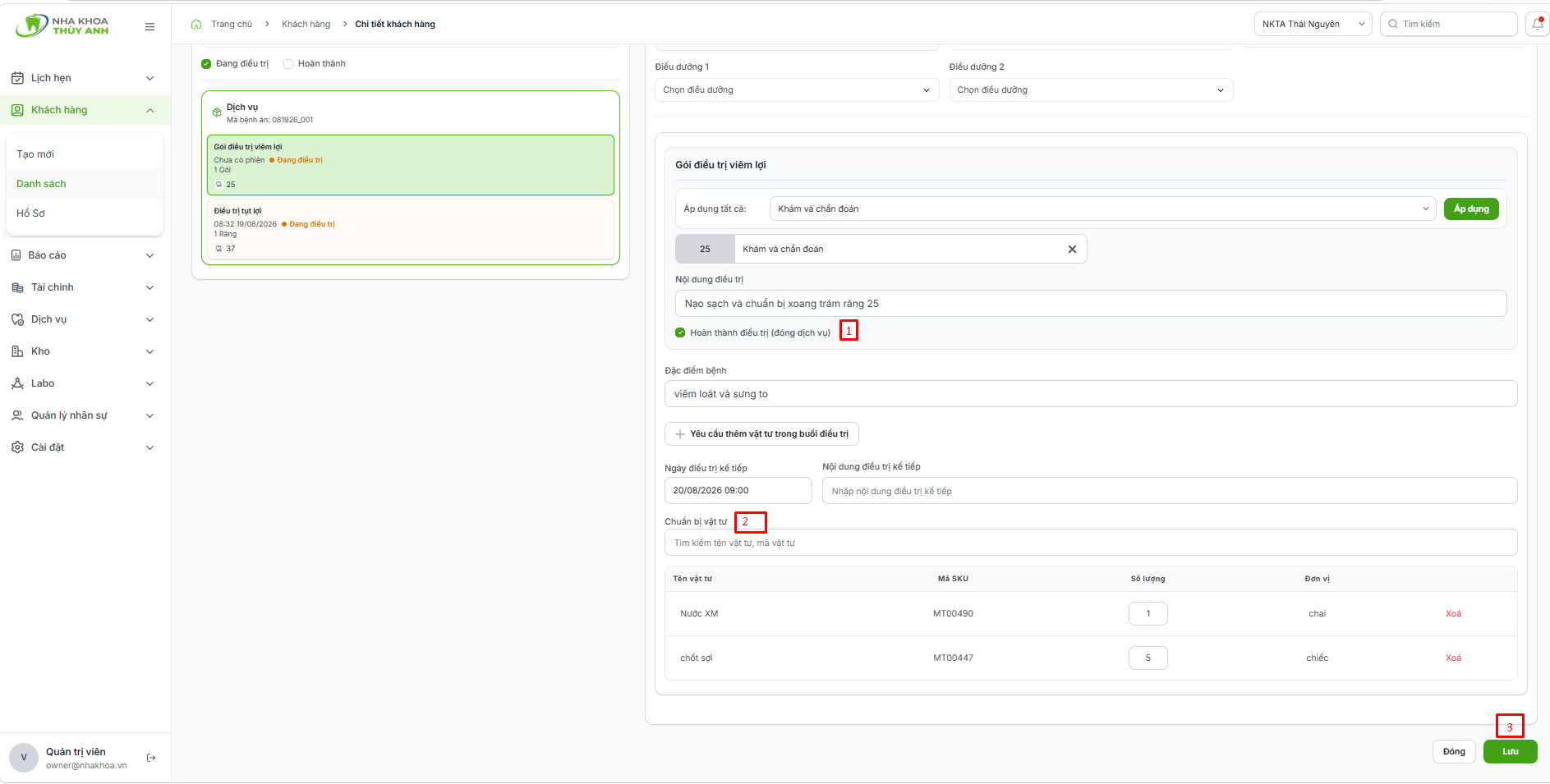Expand the Áp dụng tất cả dropdown

click(x=1102, y=209)
